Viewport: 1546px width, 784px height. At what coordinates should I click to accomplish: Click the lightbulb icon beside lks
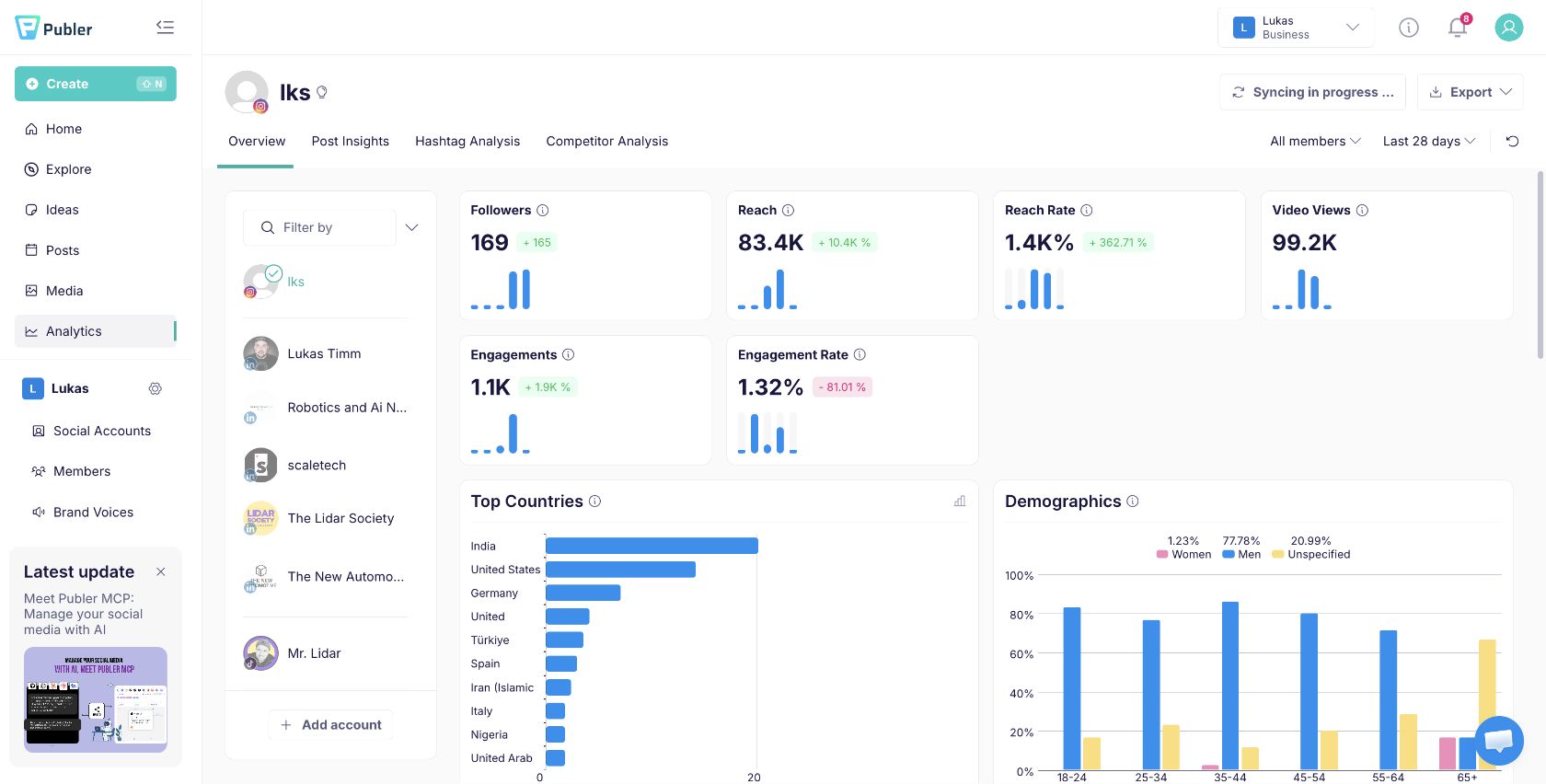(x=322, y=92)
